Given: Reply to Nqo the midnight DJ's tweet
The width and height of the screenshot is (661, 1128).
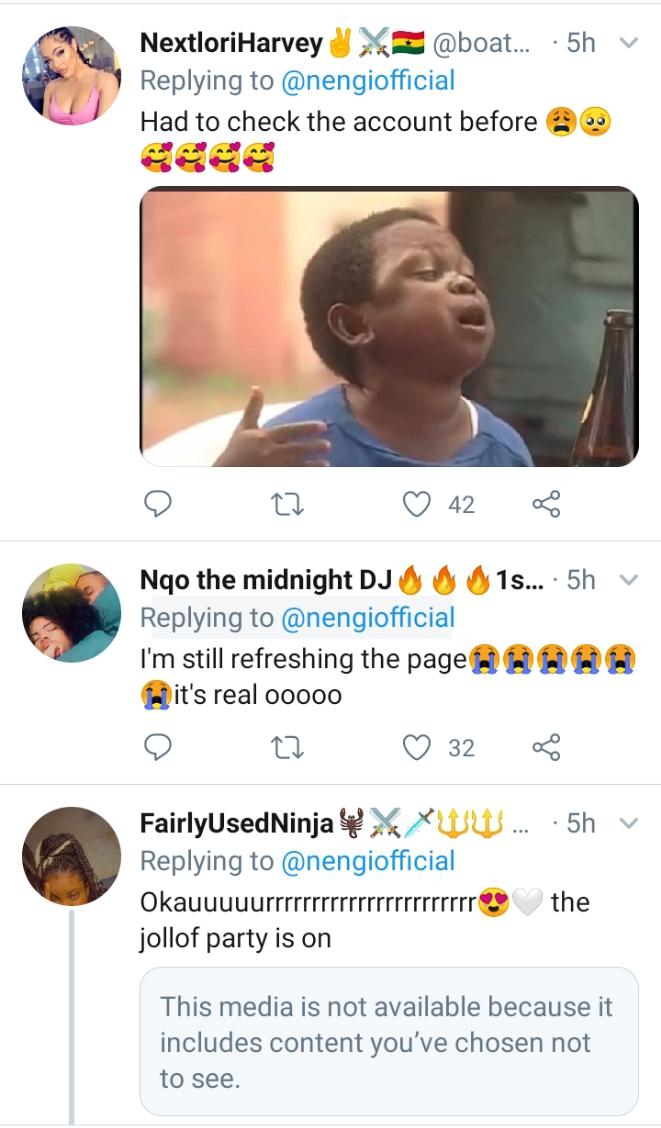Looking at the screenshot, I should click(x=160, y=747).
